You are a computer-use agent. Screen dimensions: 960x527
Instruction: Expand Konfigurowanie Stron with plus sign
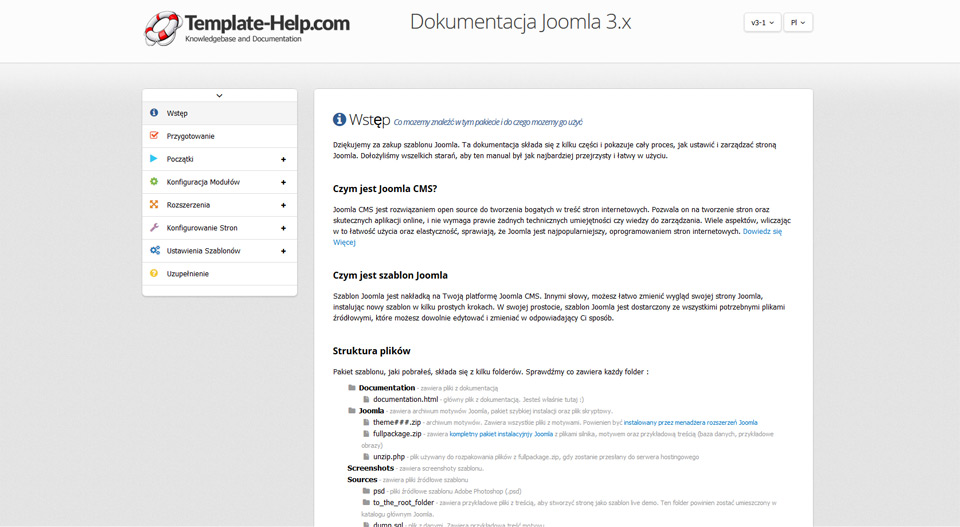coord(283,228)
